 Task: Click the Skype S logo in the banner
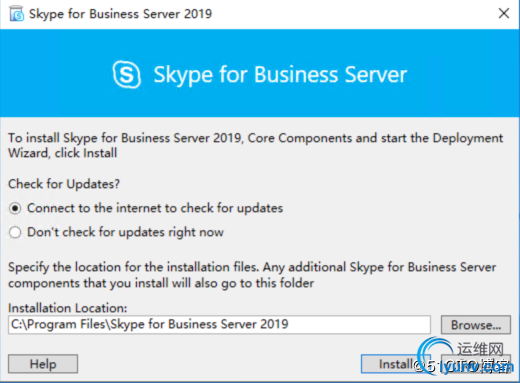(127, 74)
